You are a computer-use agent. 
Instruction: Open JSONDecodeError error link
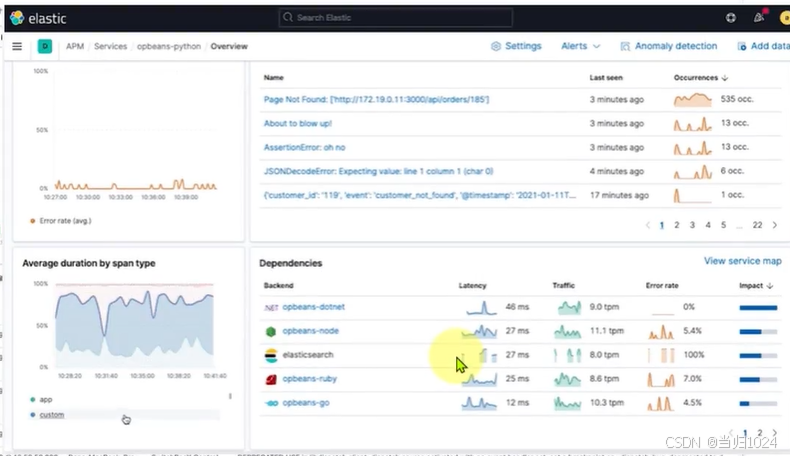(378, 171)
